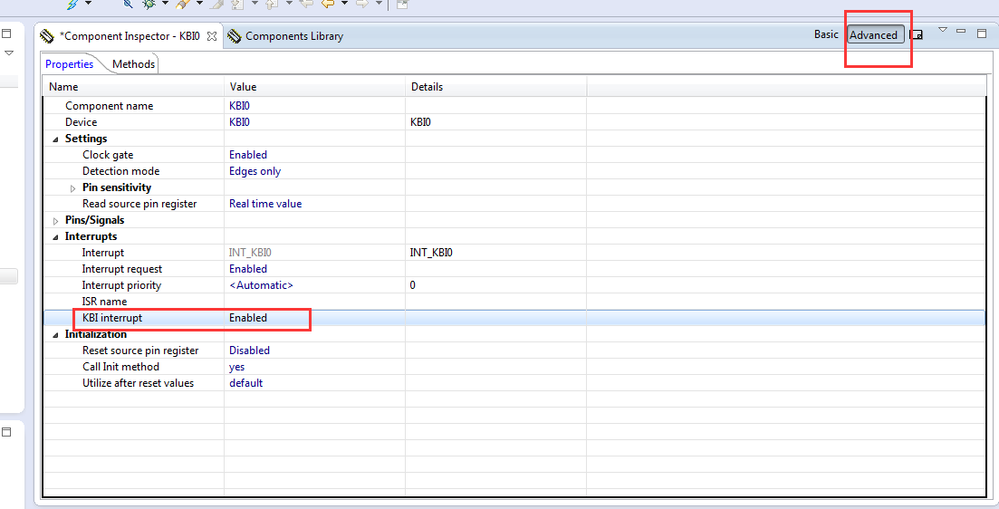Open the view menu triangle in Component Inspector
The image size is (999, 509).
[943, 29]
